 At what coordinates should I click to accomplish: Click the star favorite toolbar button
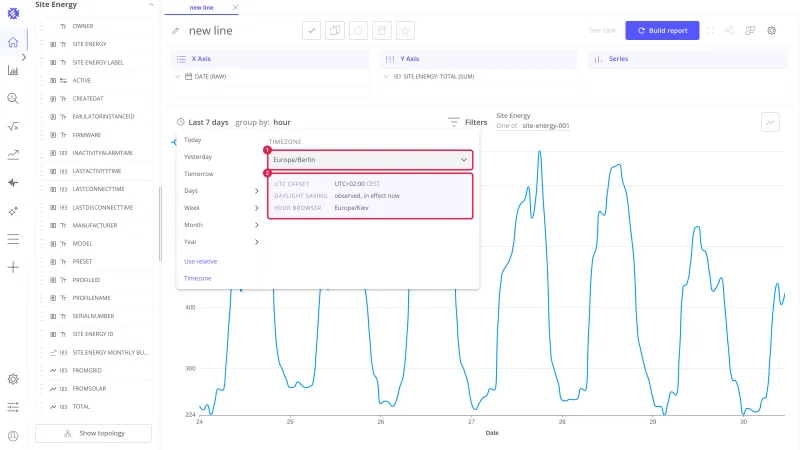(405, 31)
